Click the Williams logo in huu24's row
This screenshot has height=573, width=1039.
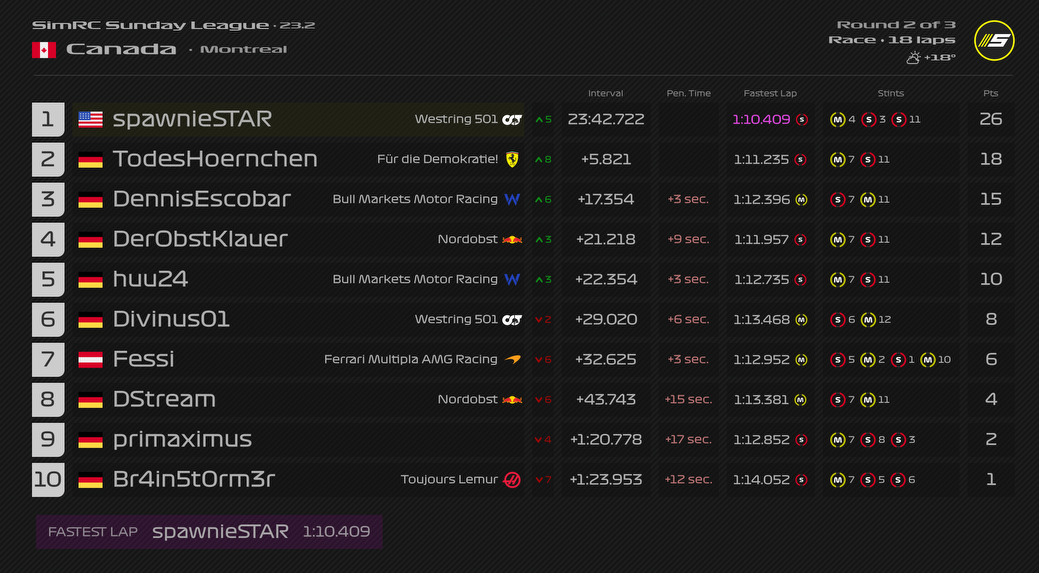click(x=512, y=279)
